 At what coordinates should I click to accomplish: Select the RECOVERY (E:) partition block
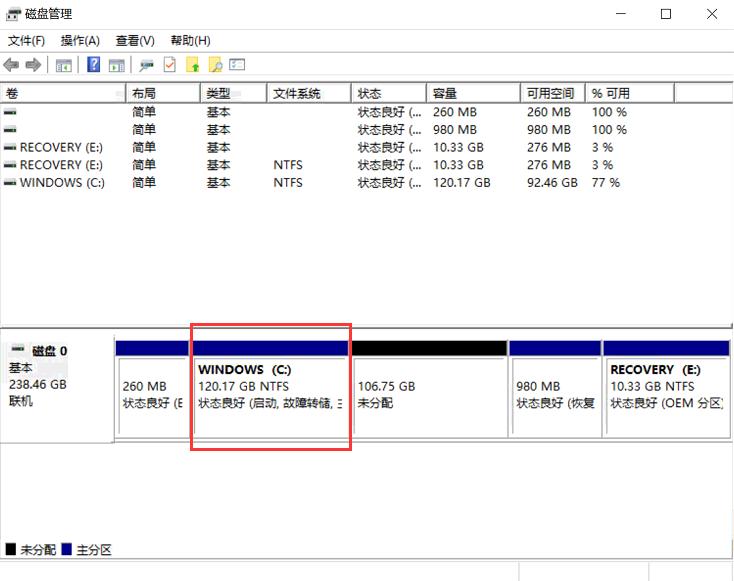(x=667, y=390)
